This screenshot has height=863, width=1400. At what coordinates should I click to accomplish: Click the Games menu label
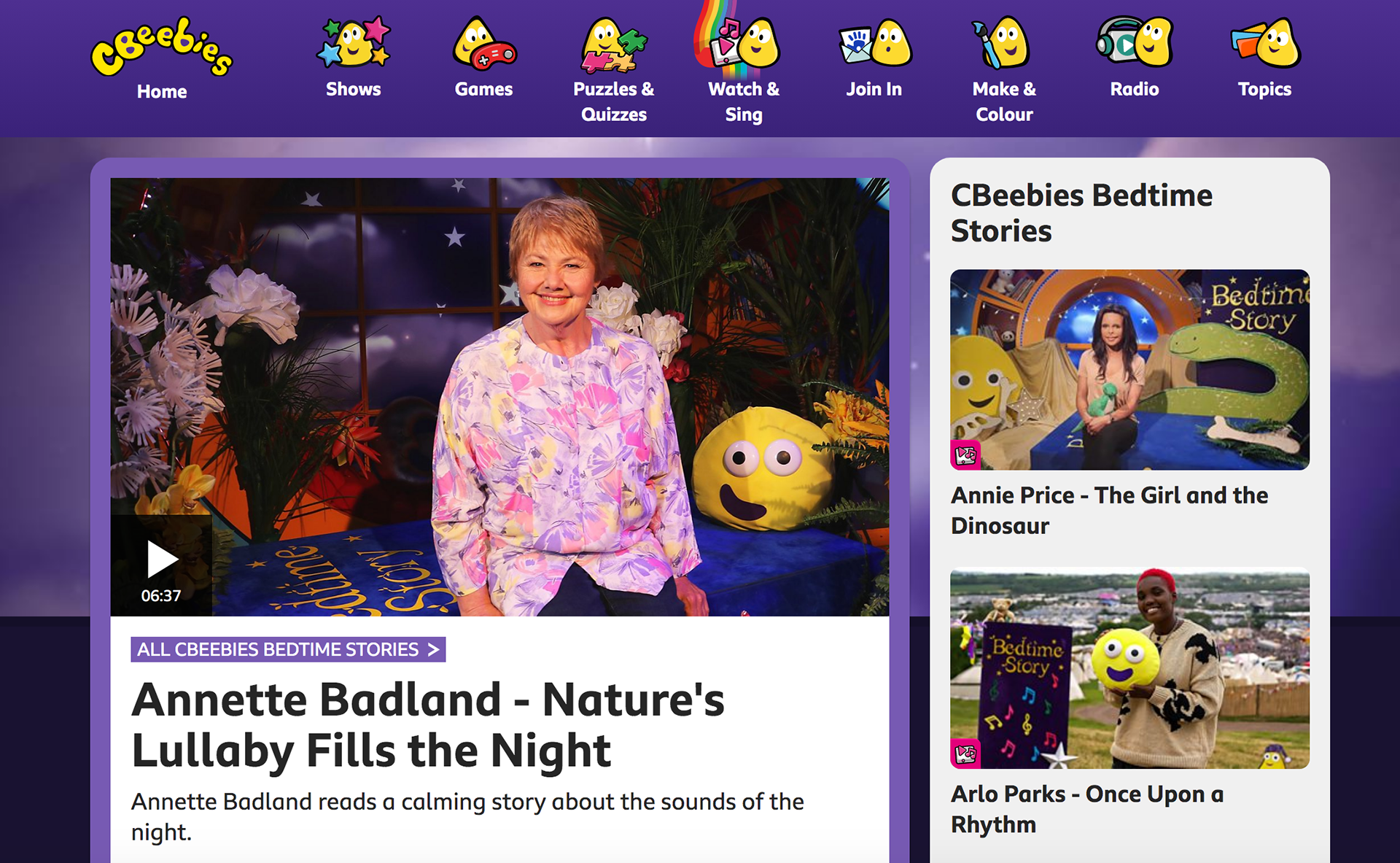484,89
